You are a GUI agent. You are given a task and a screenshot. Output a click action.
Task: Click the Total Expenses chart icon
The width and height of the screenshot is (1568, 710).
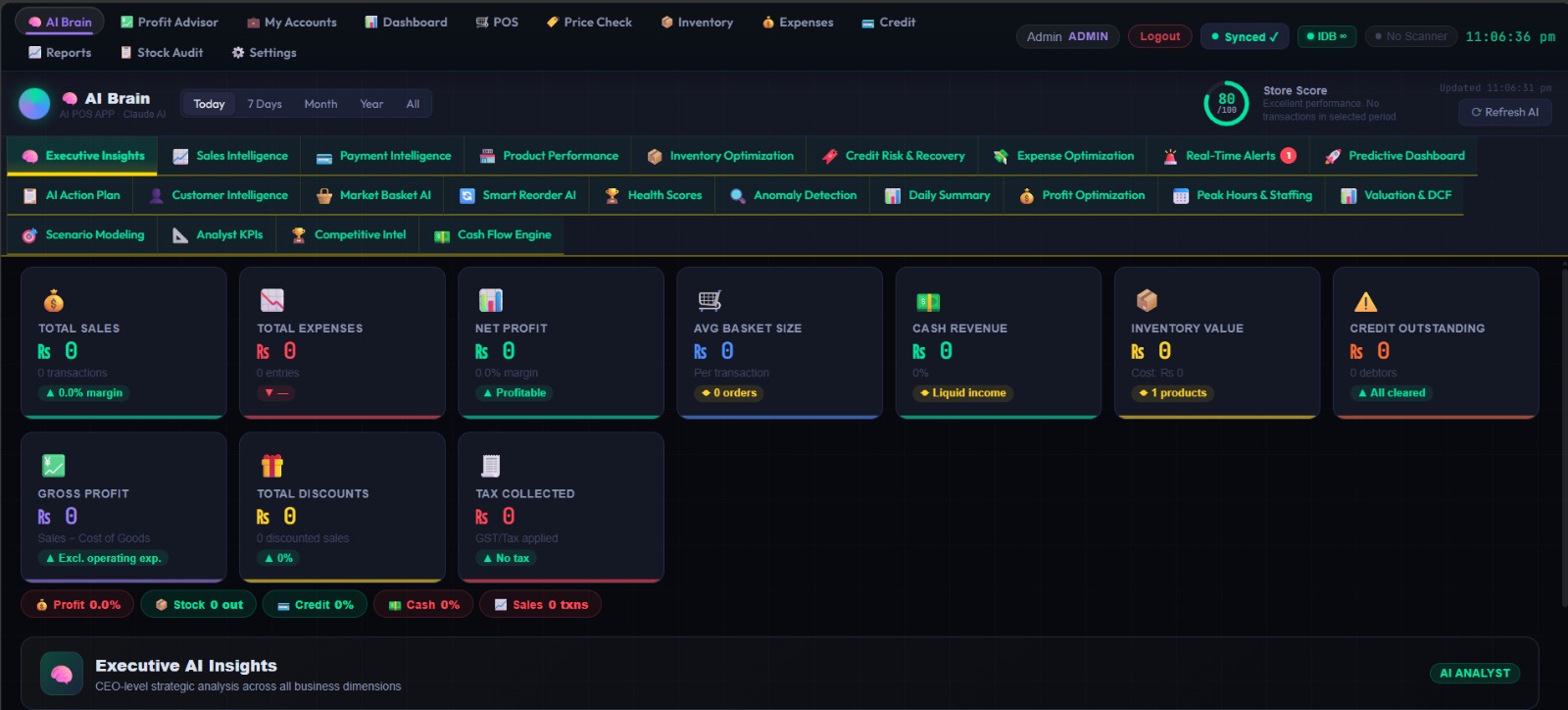click(x=271, y=300)
